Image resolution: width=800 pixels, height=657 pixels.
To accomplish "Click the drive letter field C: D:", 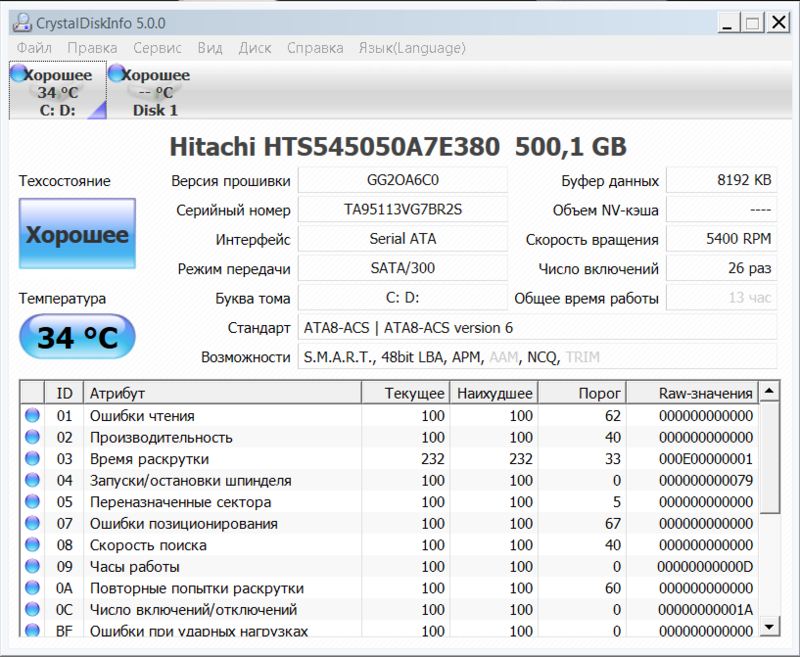I will (403, 297).
